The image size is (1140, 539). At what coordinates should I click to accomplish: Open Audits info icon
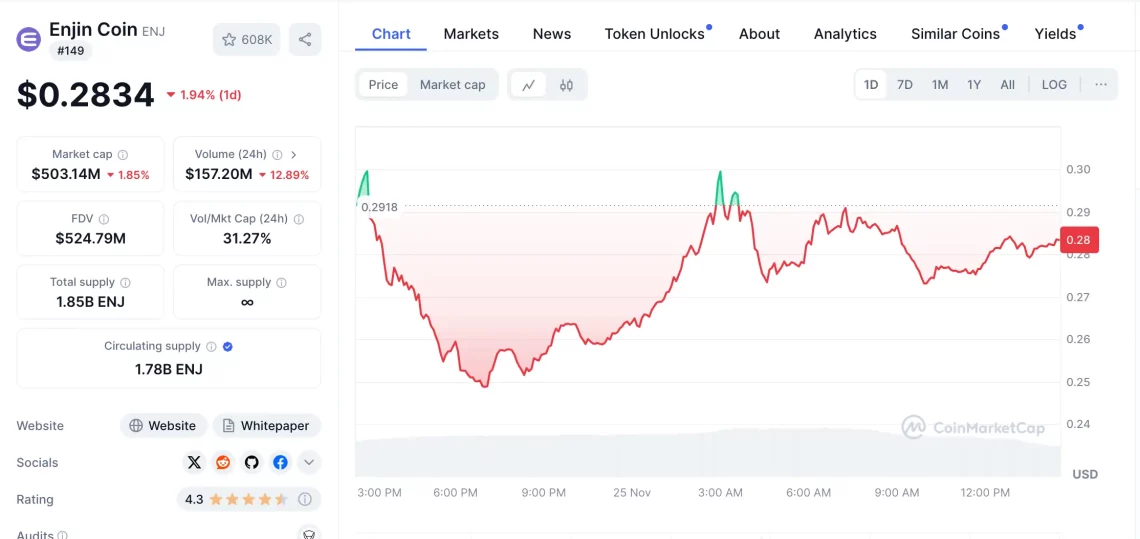(62, 535)
